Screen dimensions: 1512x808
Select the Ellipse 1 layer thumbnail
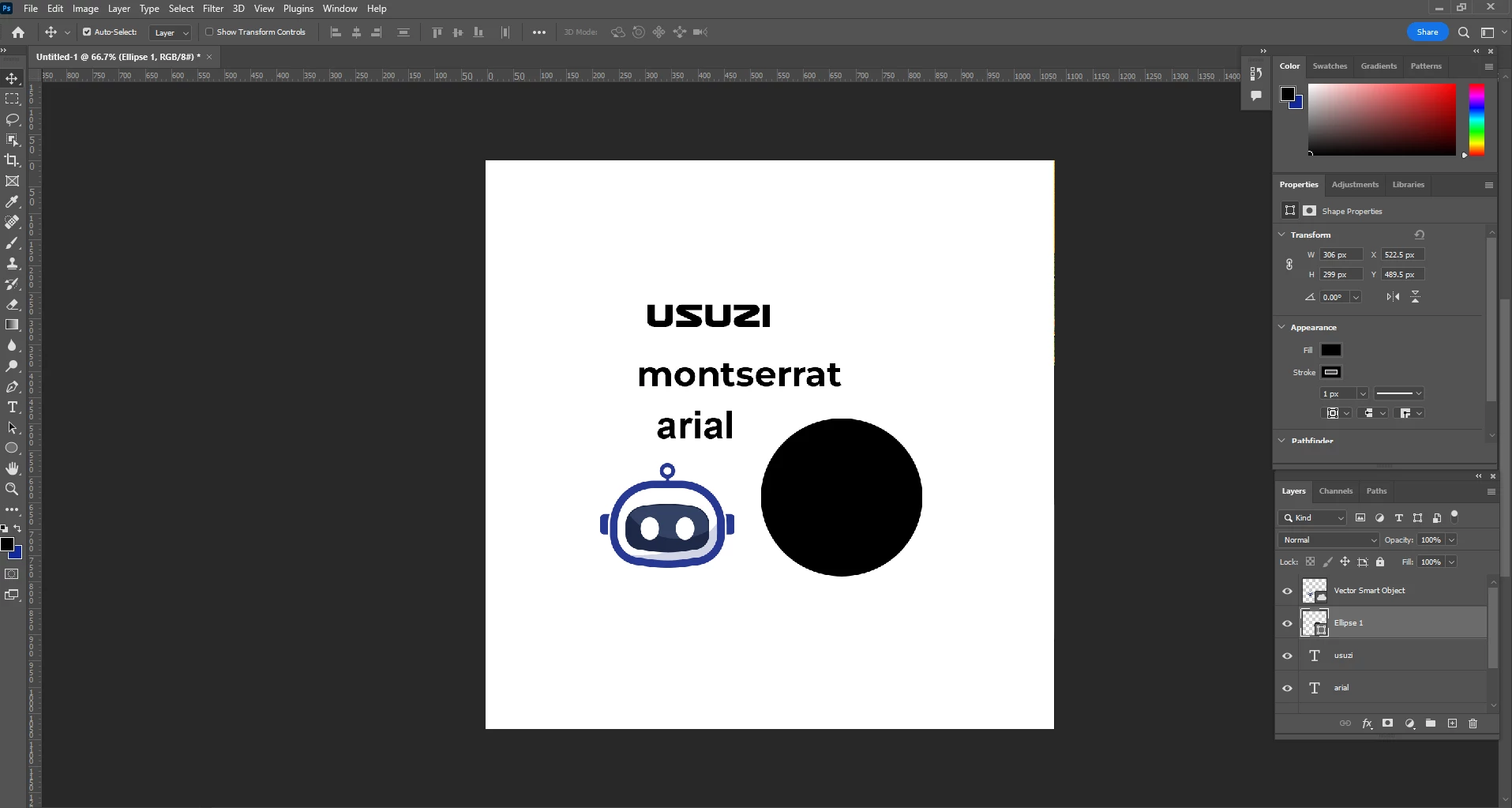pyautogui.click(x=1315, y=623)
